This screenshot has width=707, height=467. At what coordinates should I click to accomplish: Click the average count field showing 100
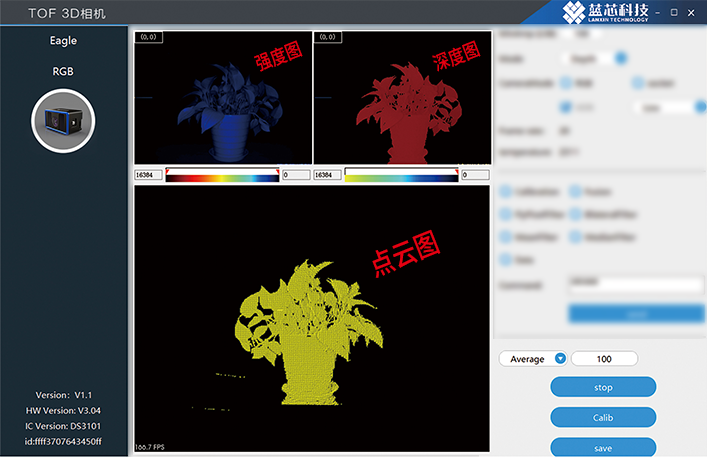click(604, 359)
